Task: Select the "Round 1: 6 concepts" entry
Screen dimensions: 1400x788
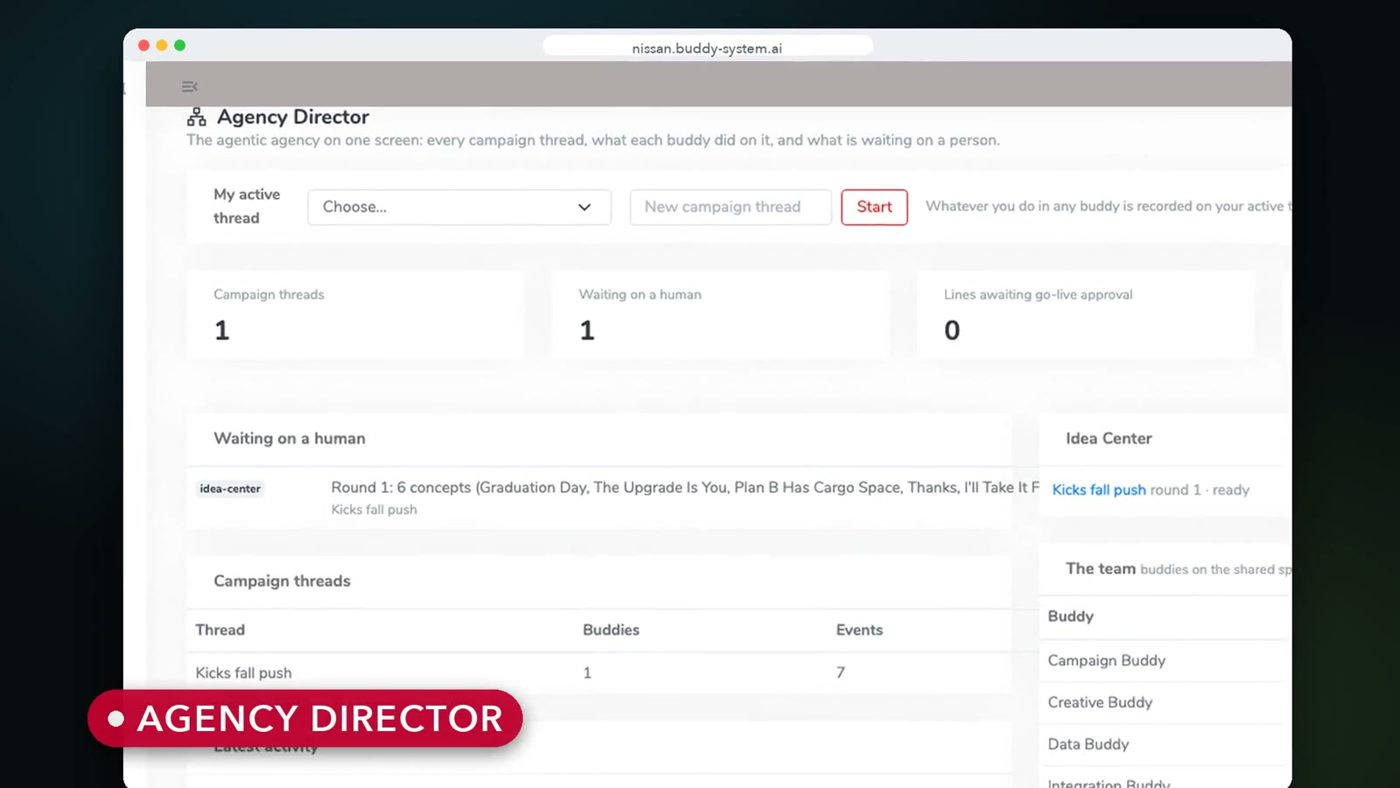Action: [685, 488]
